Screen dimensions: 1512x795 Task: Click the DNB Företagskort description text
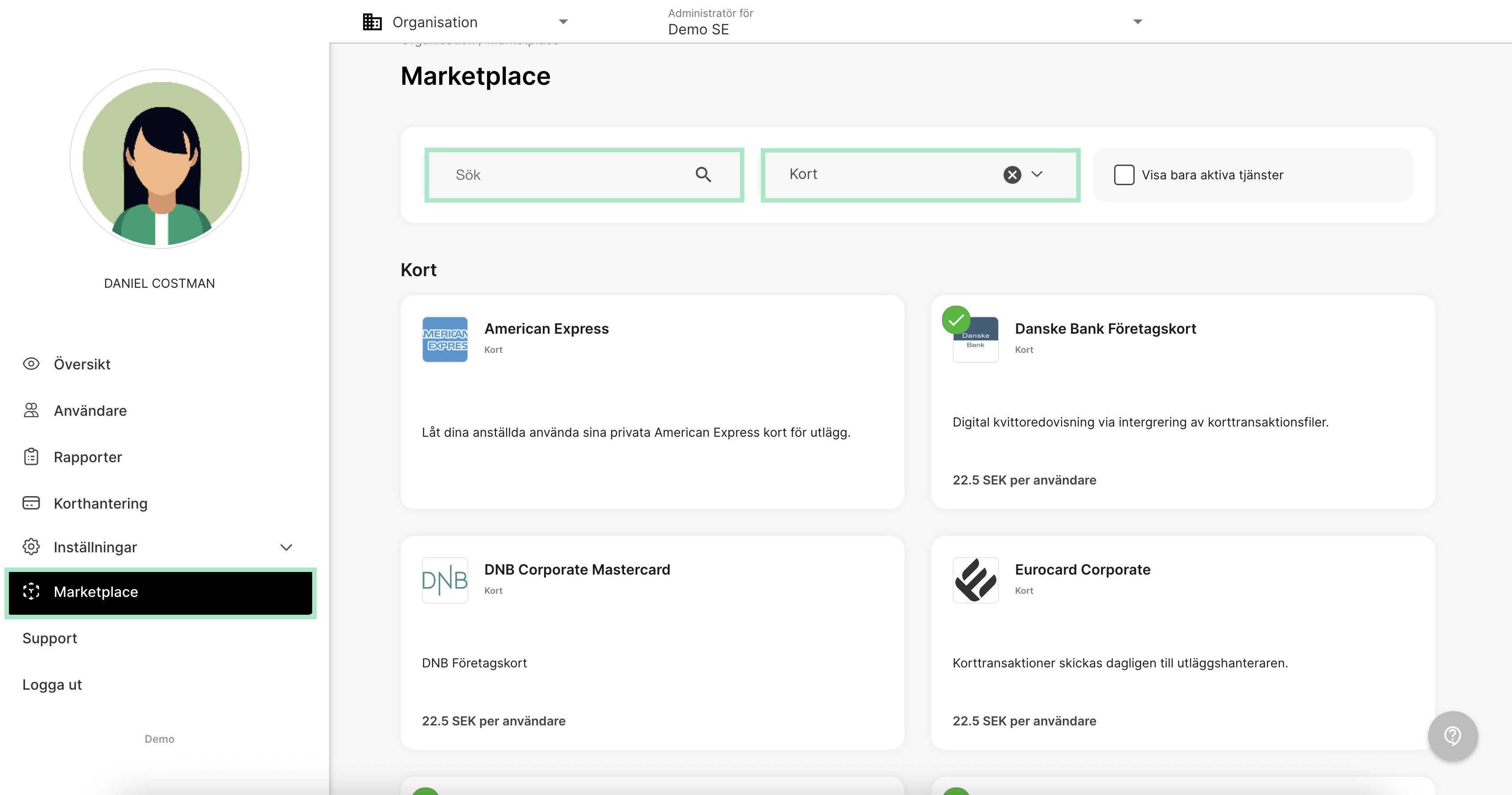474,663
